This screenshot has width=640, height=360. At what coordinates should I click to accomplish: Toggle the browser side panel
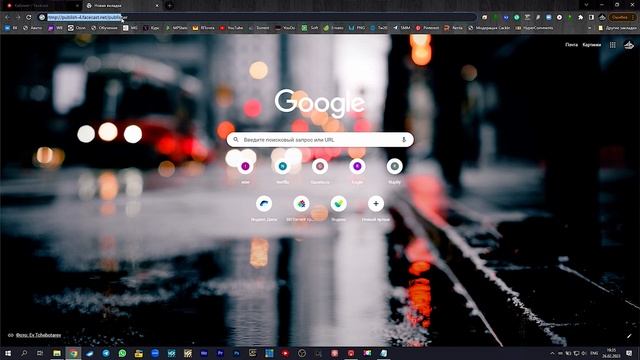pyautogui.click(x=591, y=17)
